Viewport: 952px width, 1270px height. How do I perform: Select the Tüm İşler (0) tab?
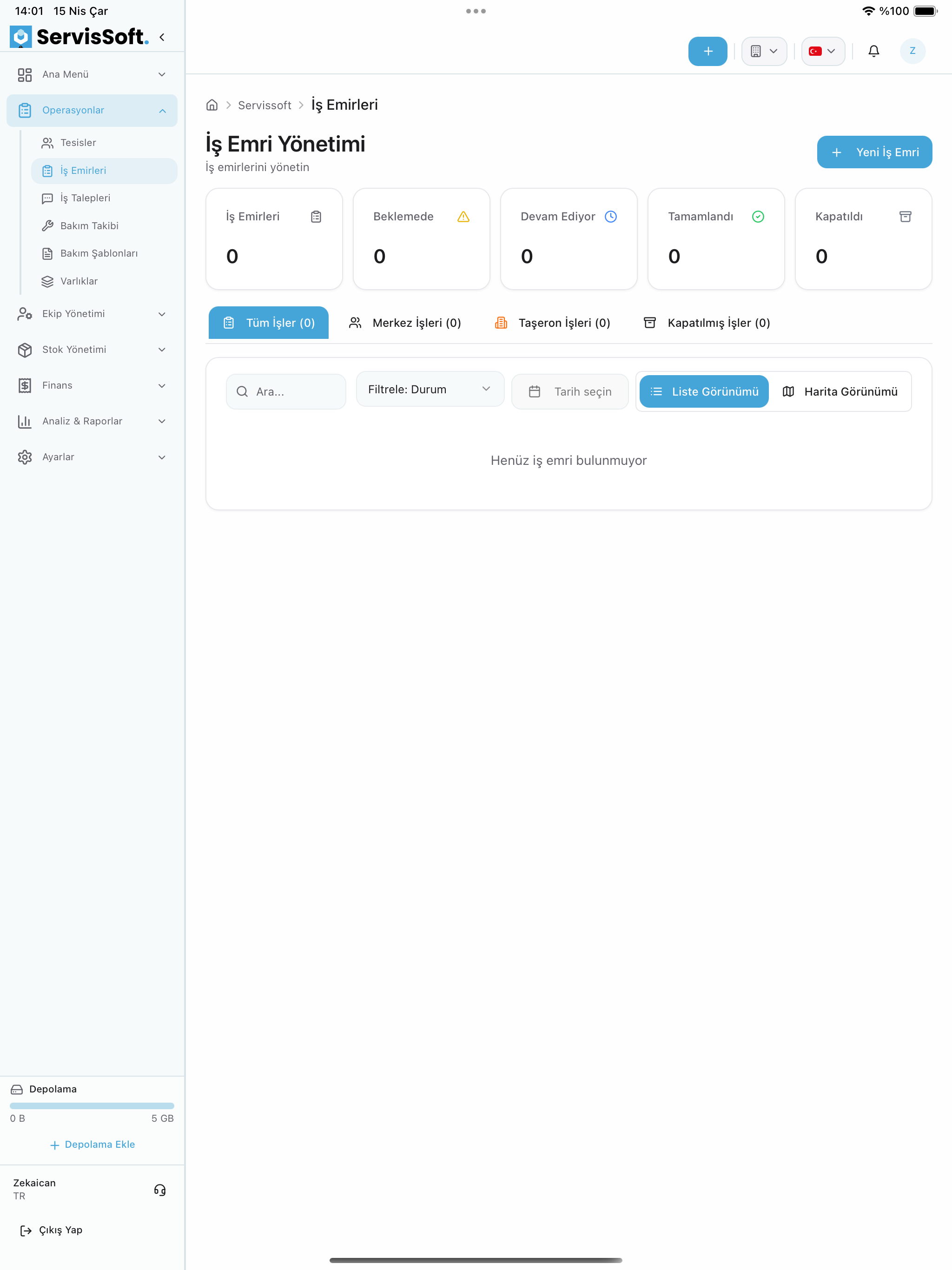coord(268,323)
